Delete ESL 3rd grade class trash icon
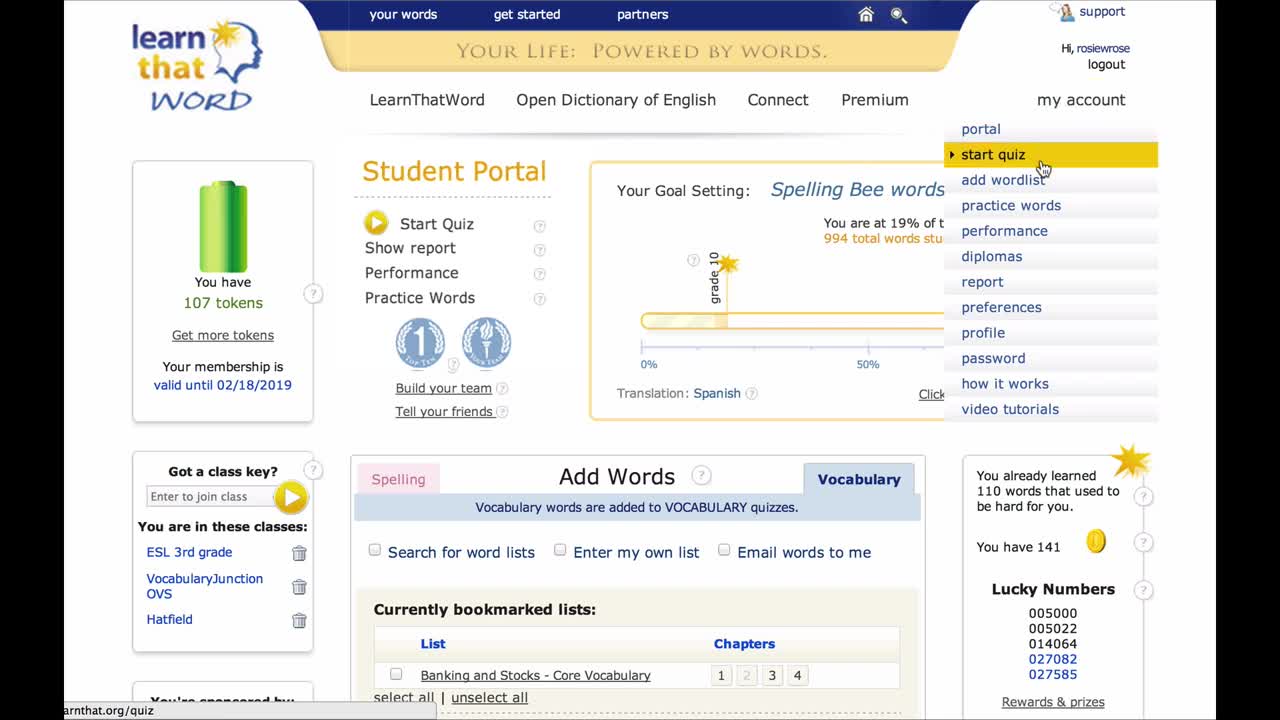The image size is (1280, 720). (299, 553)
